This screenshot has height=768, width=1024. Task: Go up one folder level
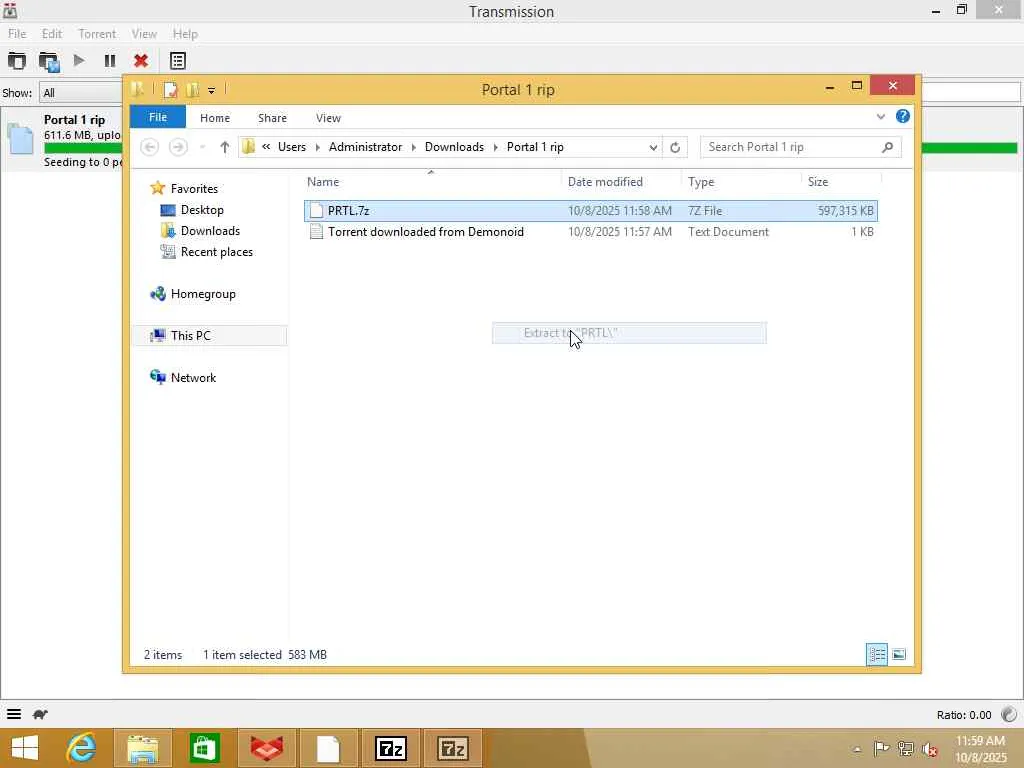(225, 147)
